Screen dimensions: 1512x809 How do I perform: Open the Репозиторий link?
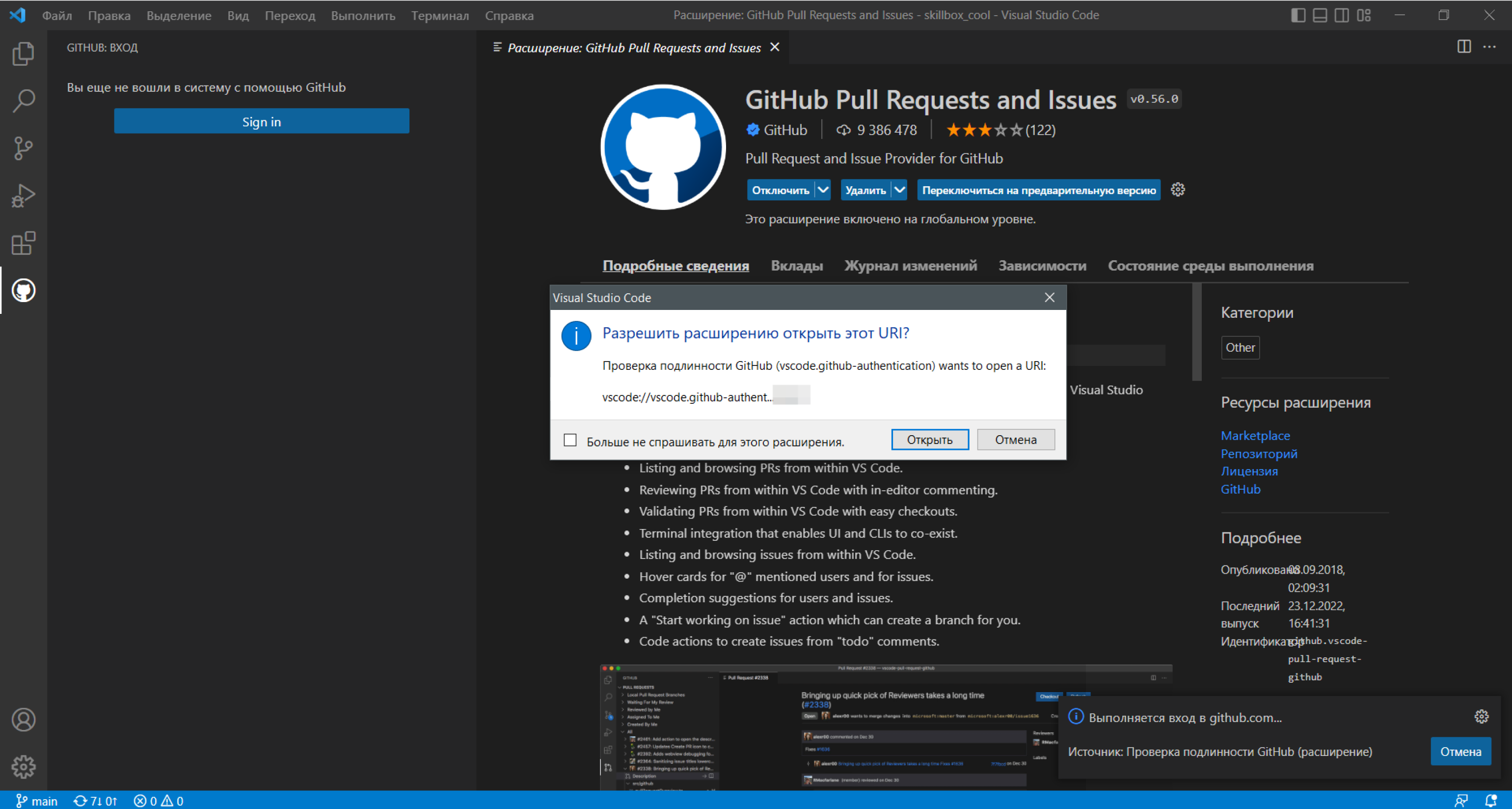[x=1258, y=453]
